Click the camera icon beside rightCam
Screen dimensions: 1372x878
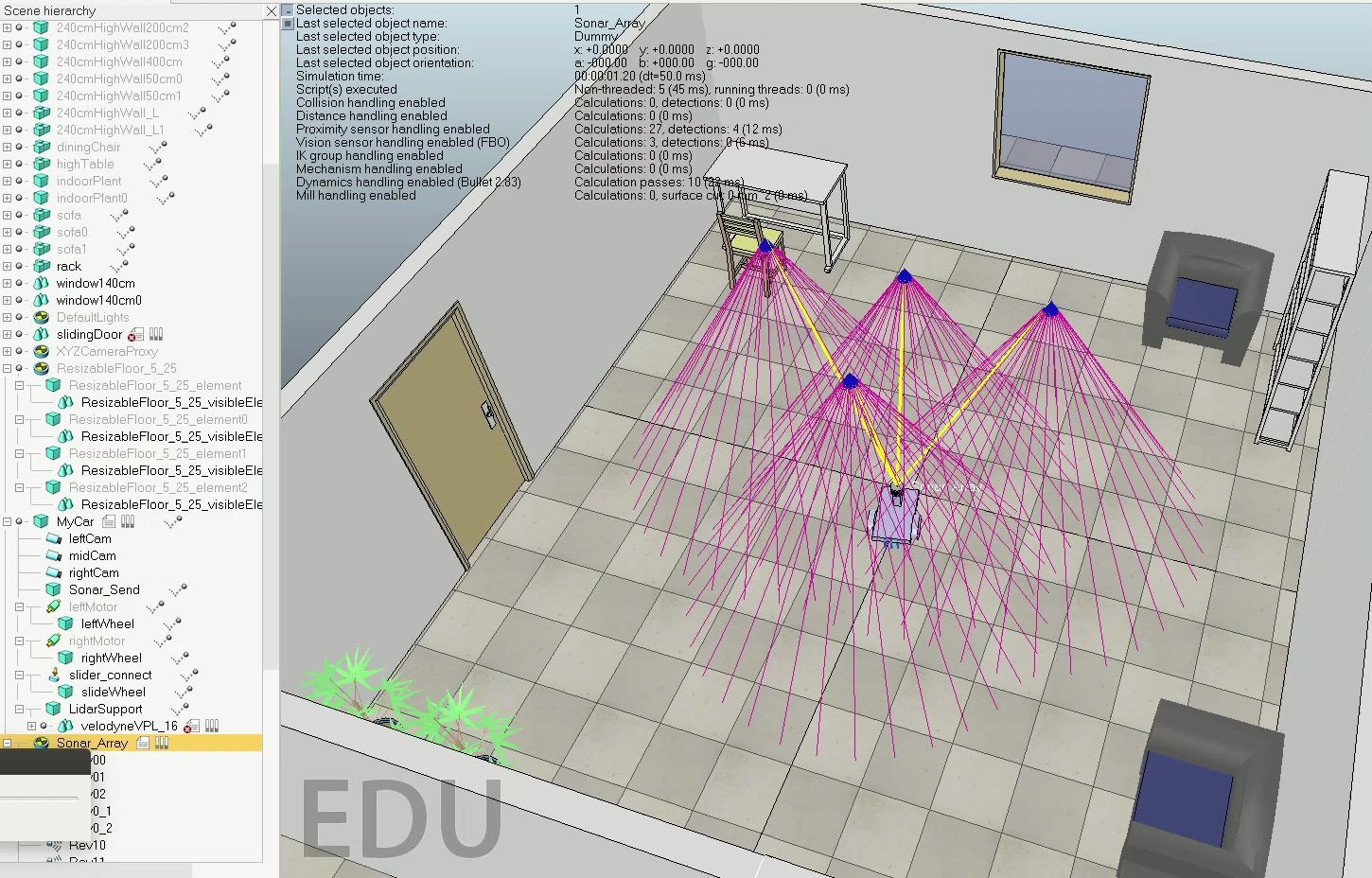pyautogui.click(x=54, y=573)
